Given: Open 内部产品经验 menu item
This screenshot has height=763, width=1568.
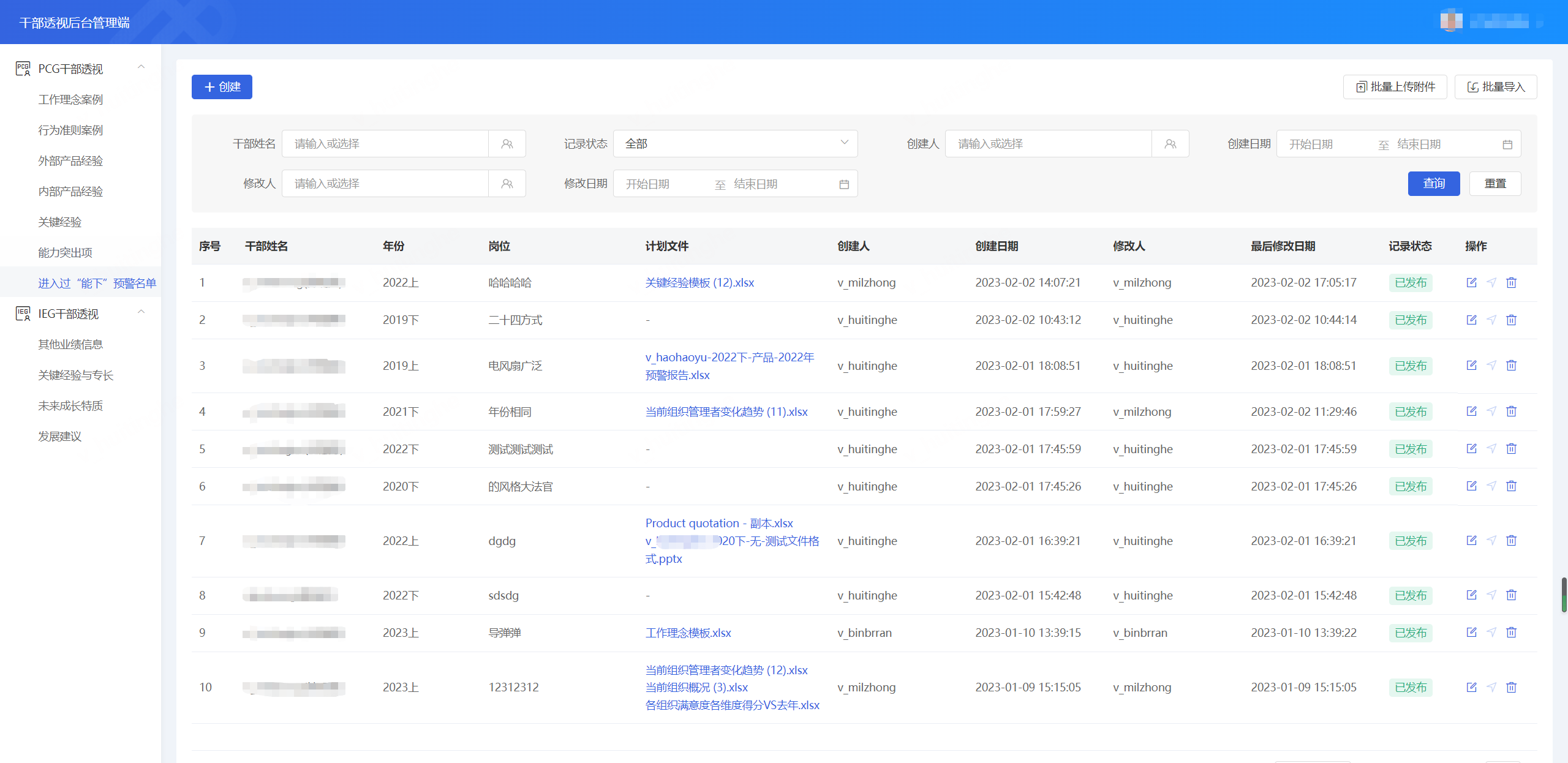Looking at the screenshot, I should (70, 191).
